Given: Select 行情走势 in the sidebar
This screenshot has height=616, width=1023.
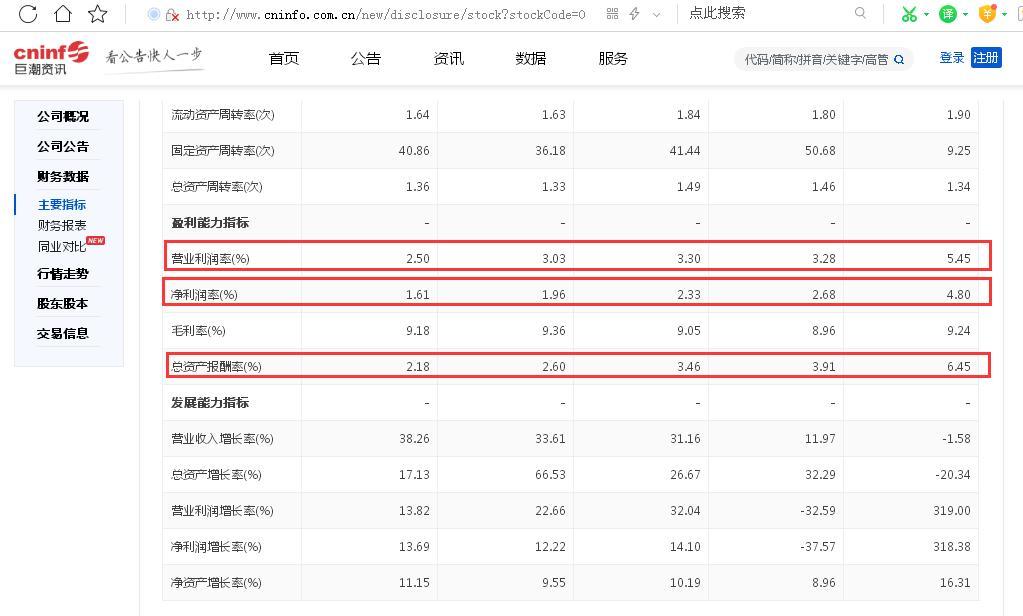Looking at the screenshot, I should click(63, 273).
